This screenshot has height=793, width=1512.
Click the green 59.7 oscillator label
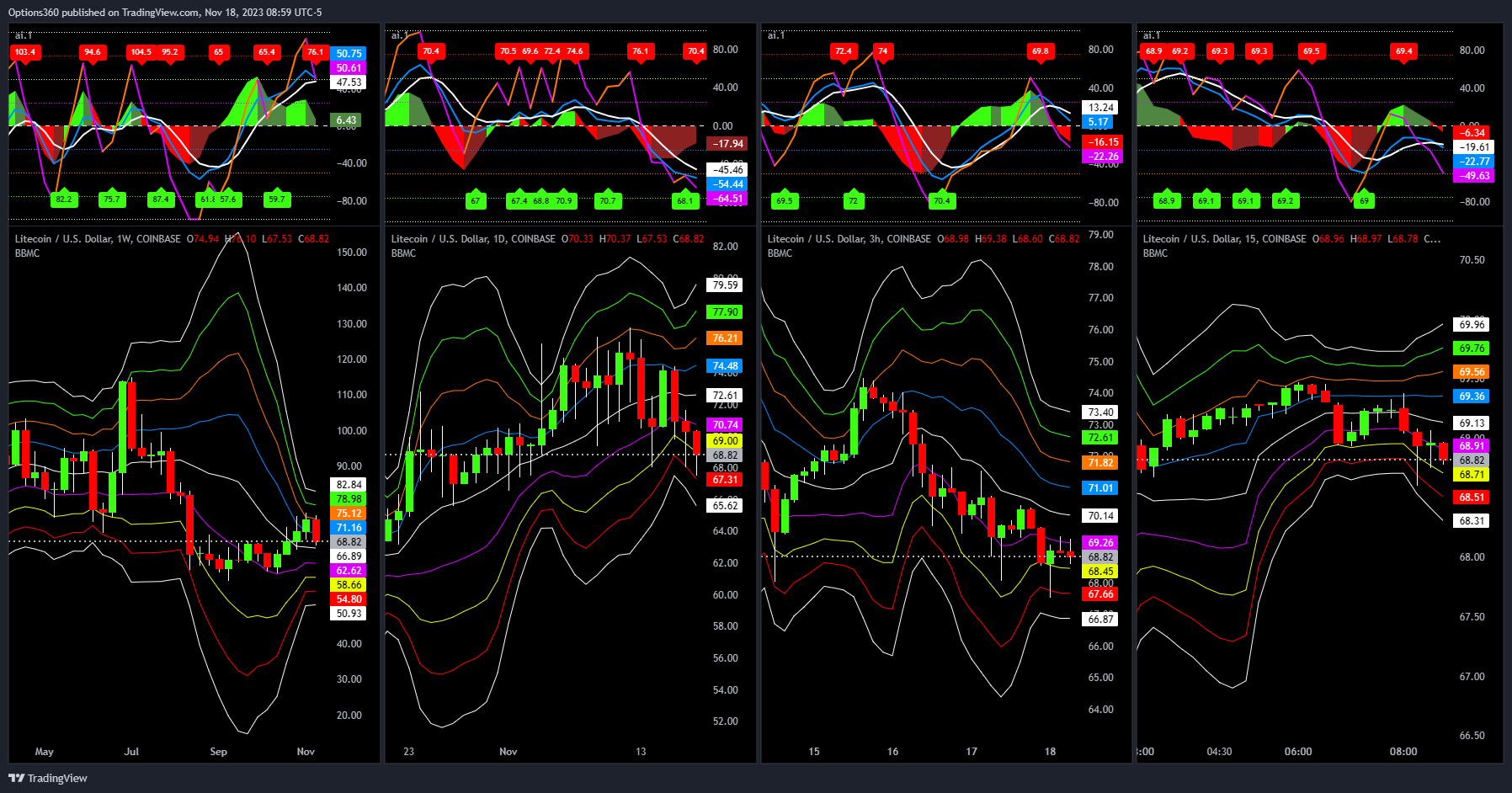(x=276, y=200)
